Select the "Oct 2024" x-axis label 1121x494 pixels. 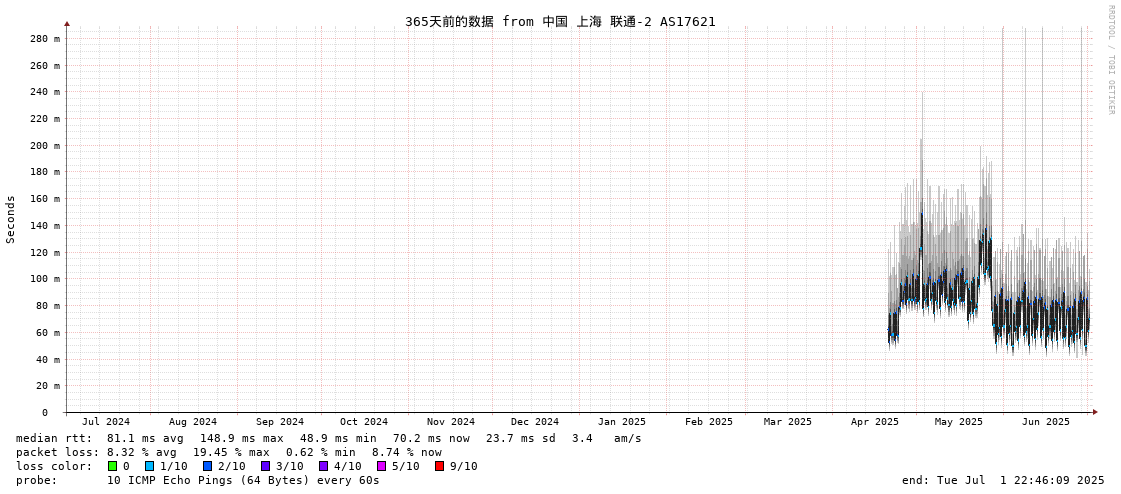click(364, 422)
